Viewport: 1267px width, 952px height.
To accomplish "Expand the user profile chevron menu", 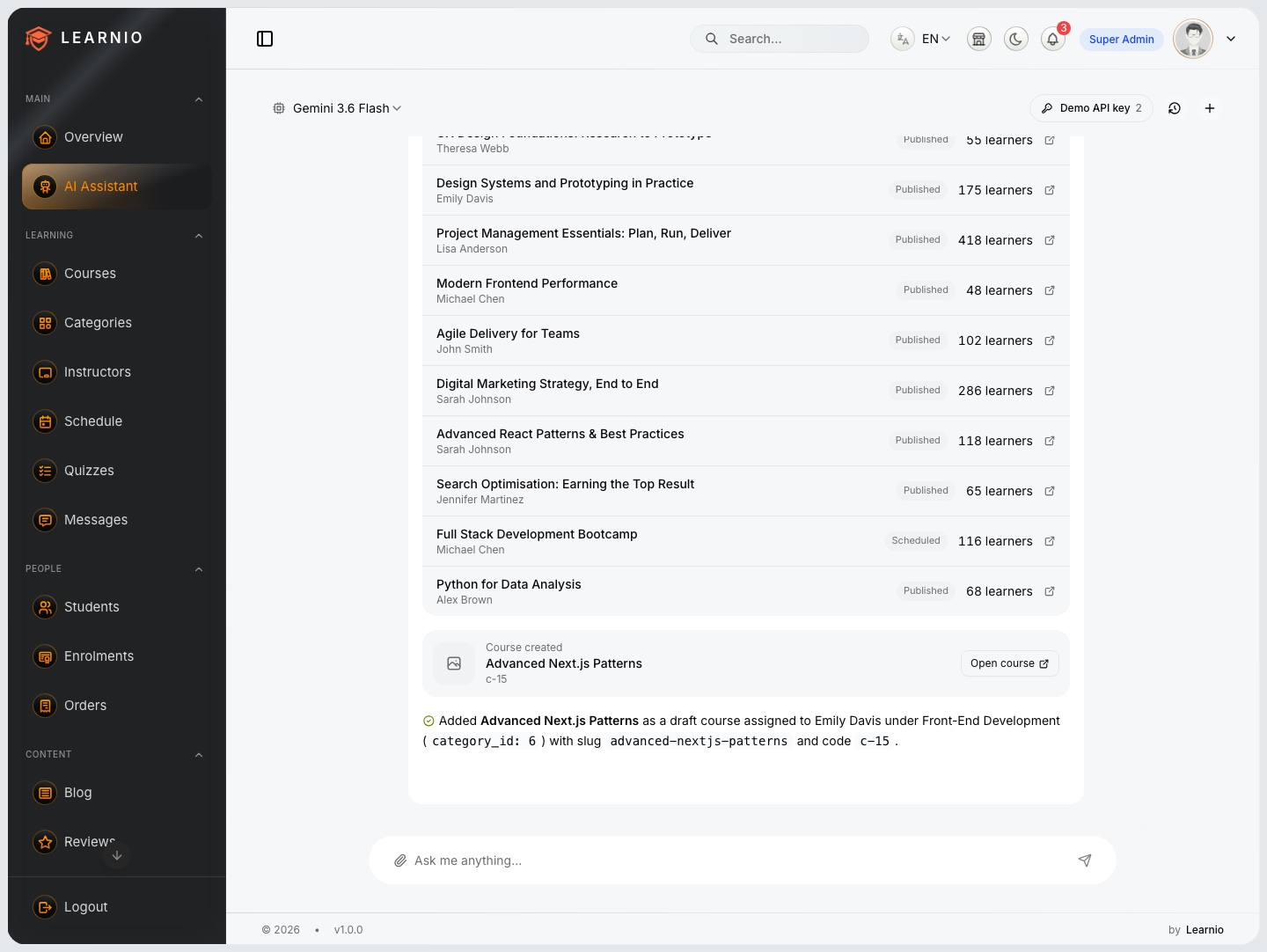I will [1231, 39].
